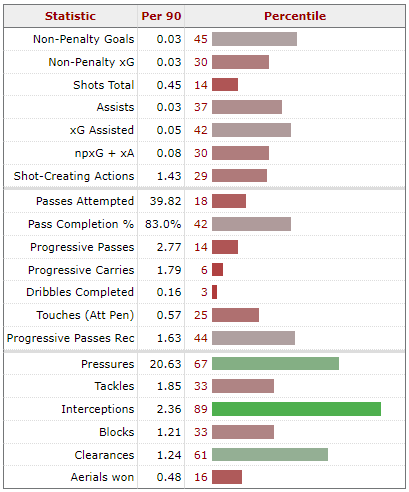Click the xG Assisted percentile bar
Screen dimensions: 409x492
251,130
